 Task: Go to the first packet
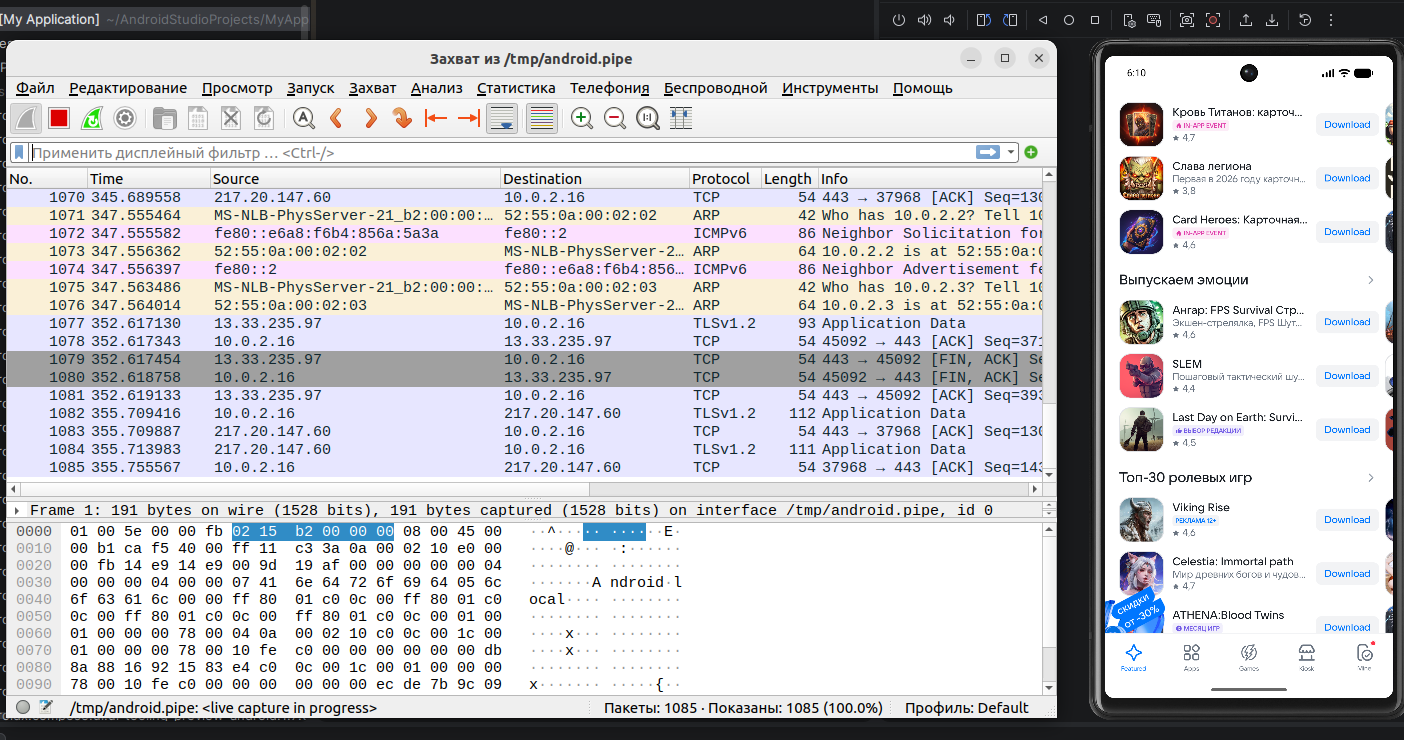435,118
